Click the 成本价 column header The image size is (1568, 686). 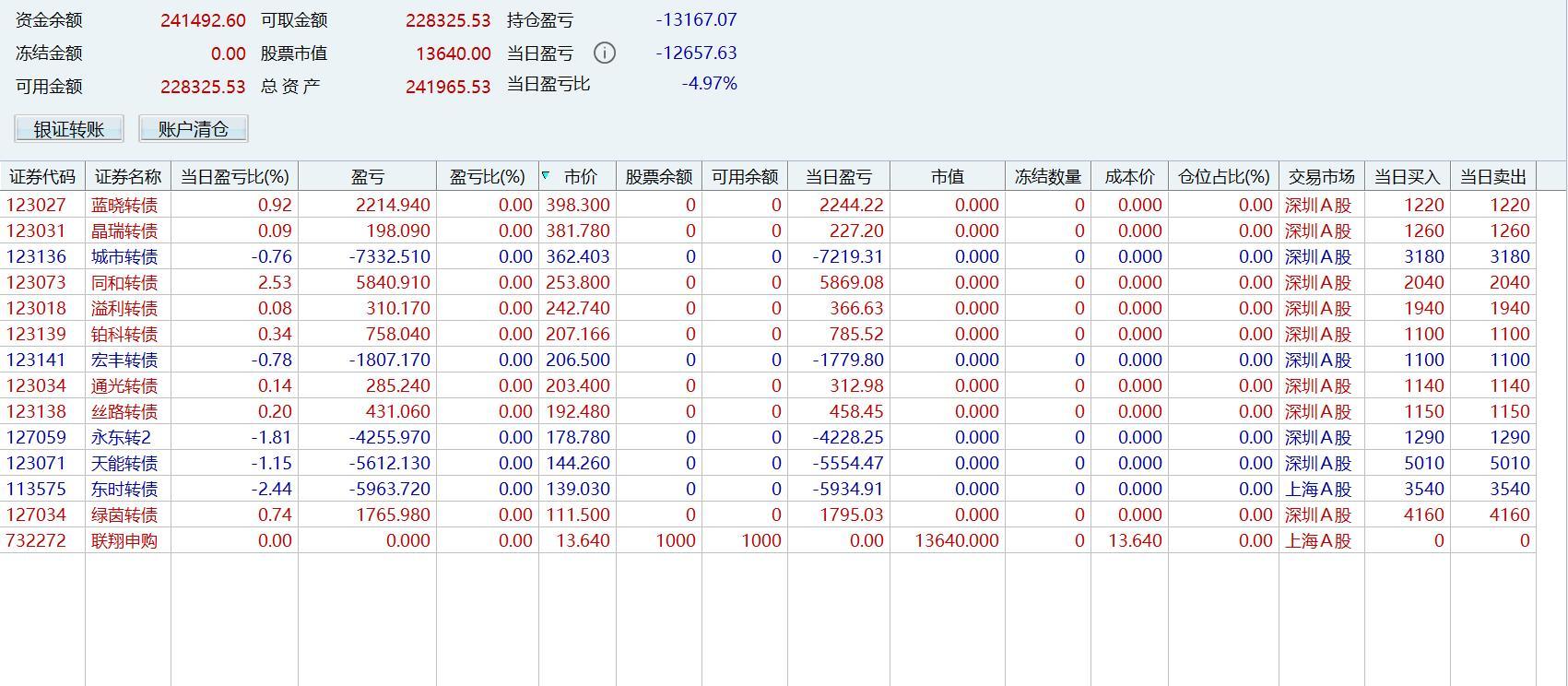tap(1129, 176)
